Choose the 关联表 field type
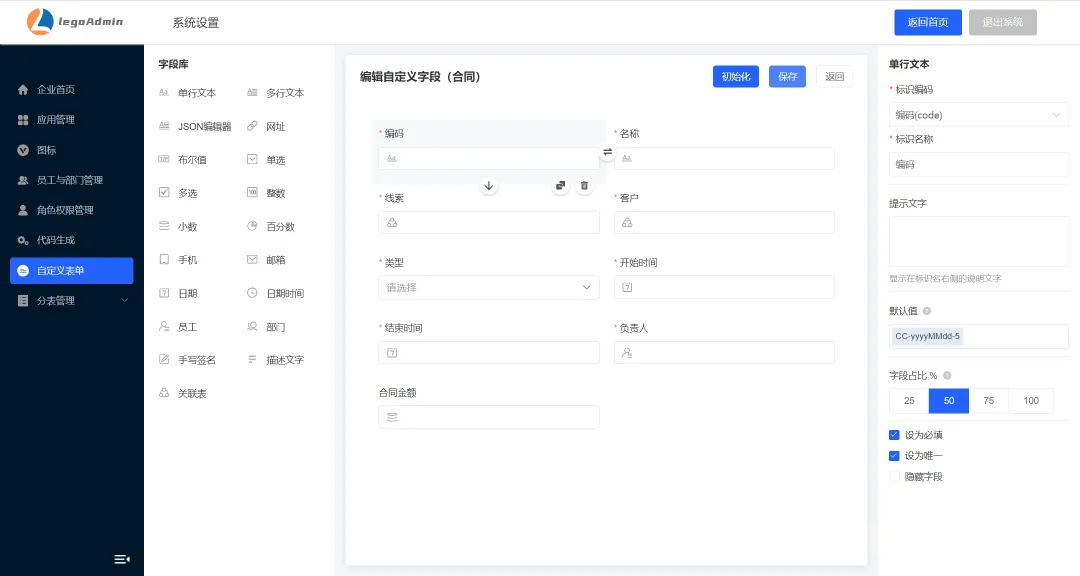The width and height of the screenshot is (1080, 576). [191, 394]
